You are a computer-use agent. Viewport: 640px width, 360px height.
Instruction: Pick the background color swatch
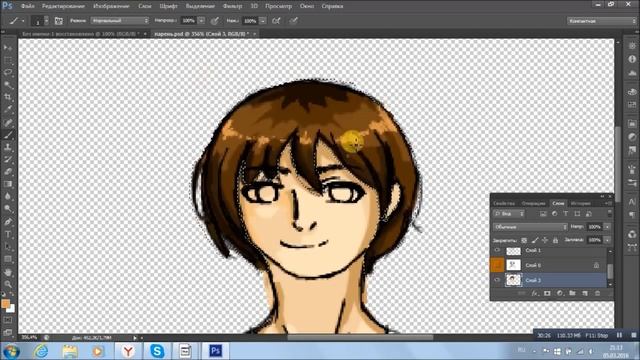pos(11,309)
